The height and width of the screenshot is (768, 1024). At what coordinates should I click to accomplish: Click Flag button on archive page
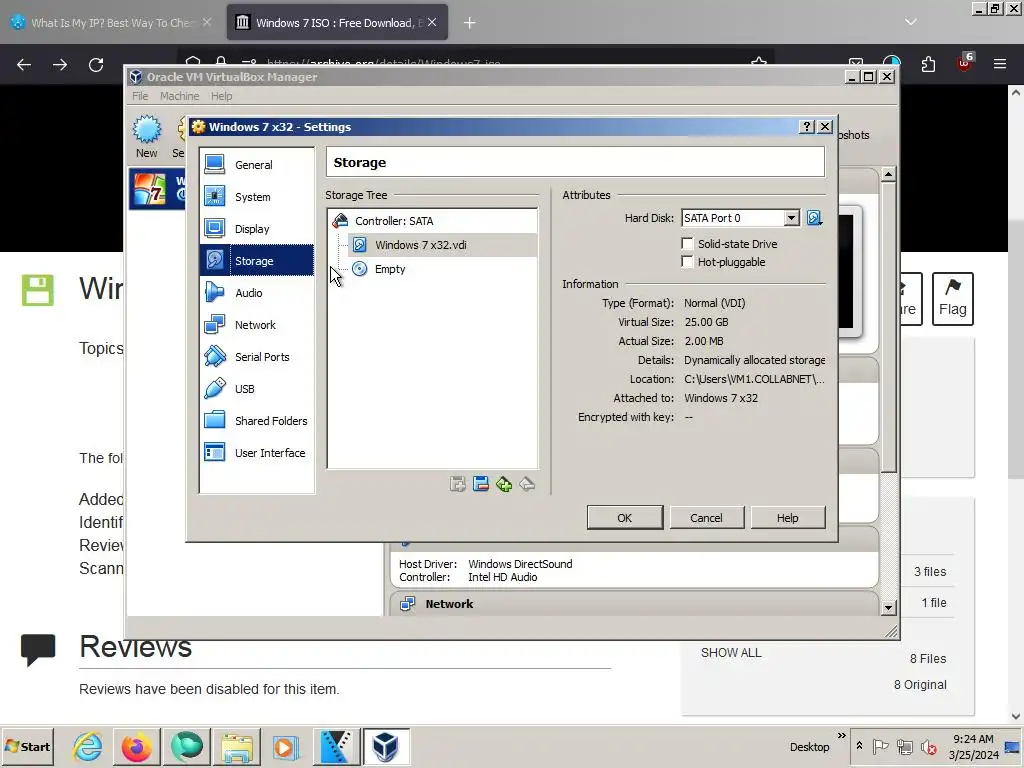tap(953, 298)
